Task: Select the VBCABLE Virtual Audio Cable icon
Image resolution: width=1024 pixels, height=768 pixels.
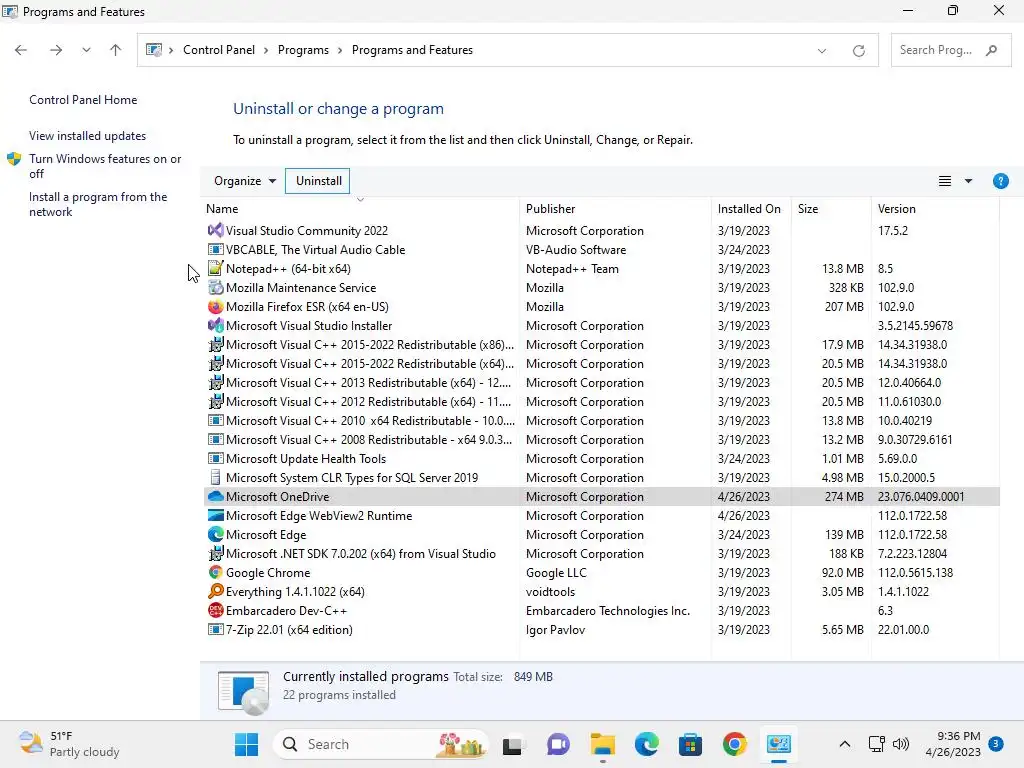Action: click(216, 249)
